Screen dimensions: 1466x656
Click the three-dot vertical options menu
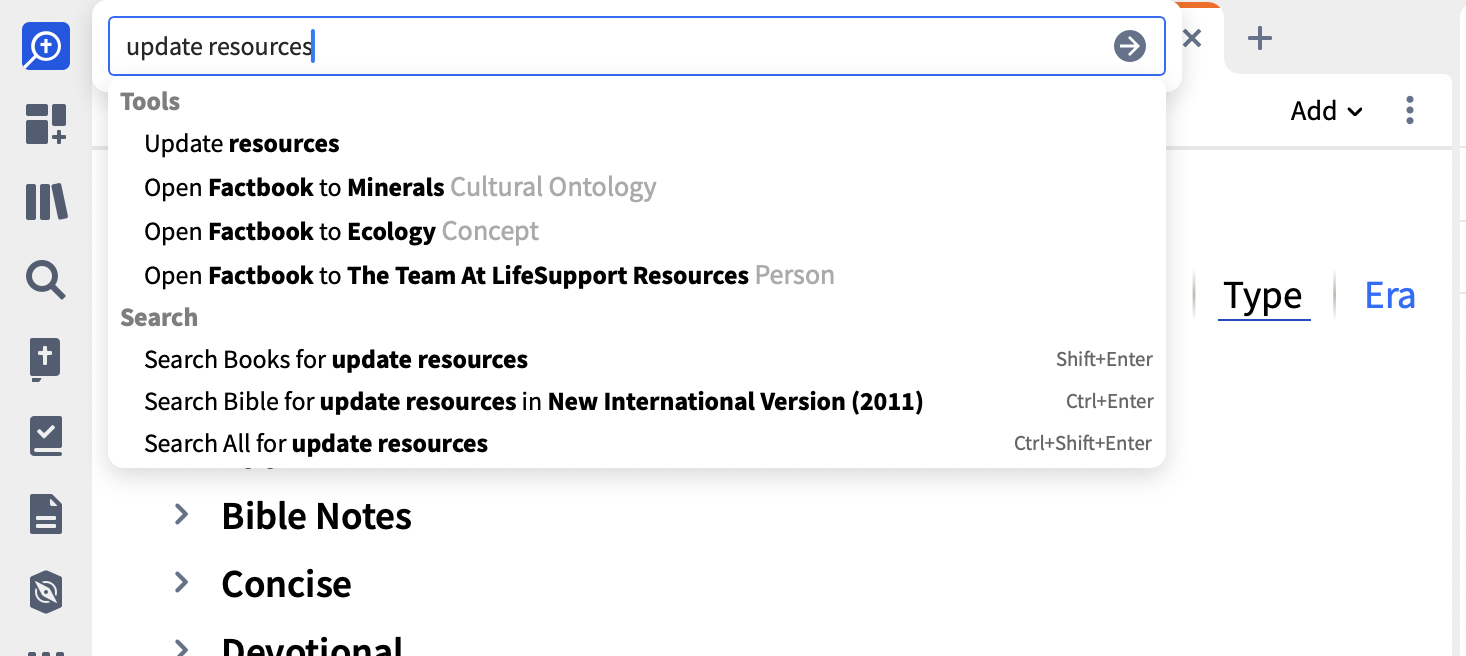[x=1410, y=110]
